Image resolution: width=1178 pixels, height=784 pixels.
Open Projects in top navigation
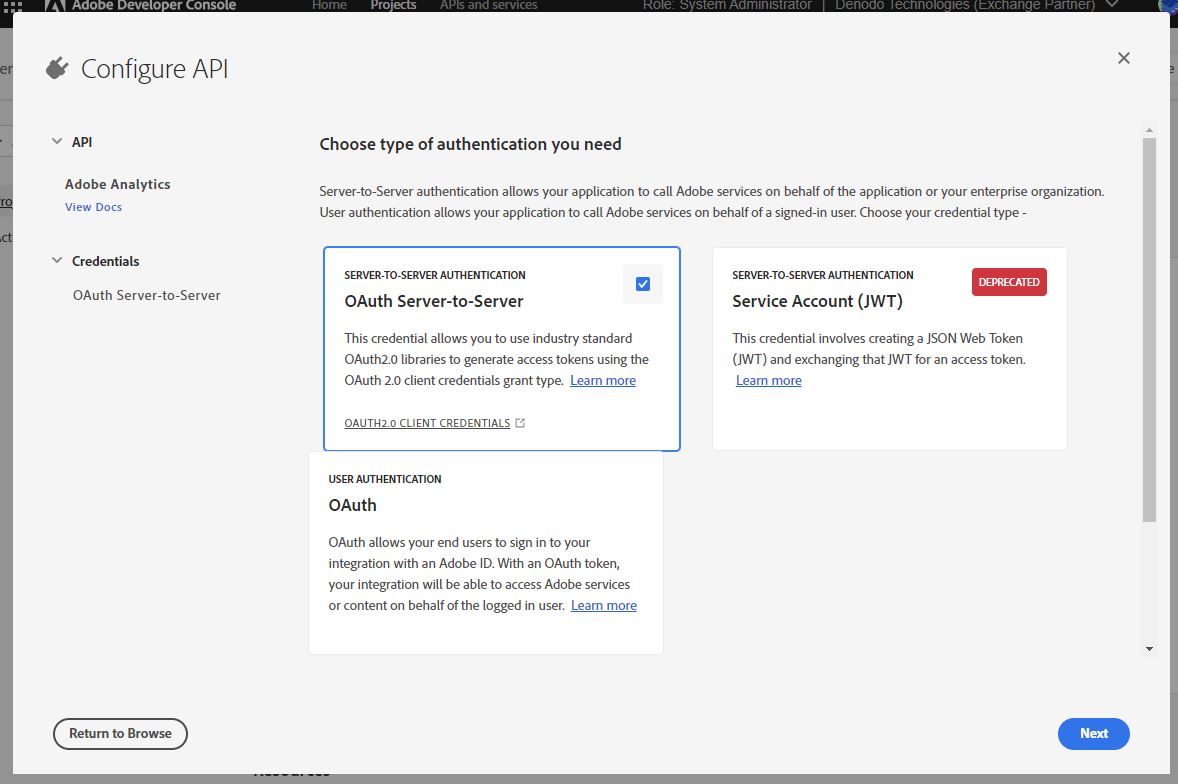point(393,5)
